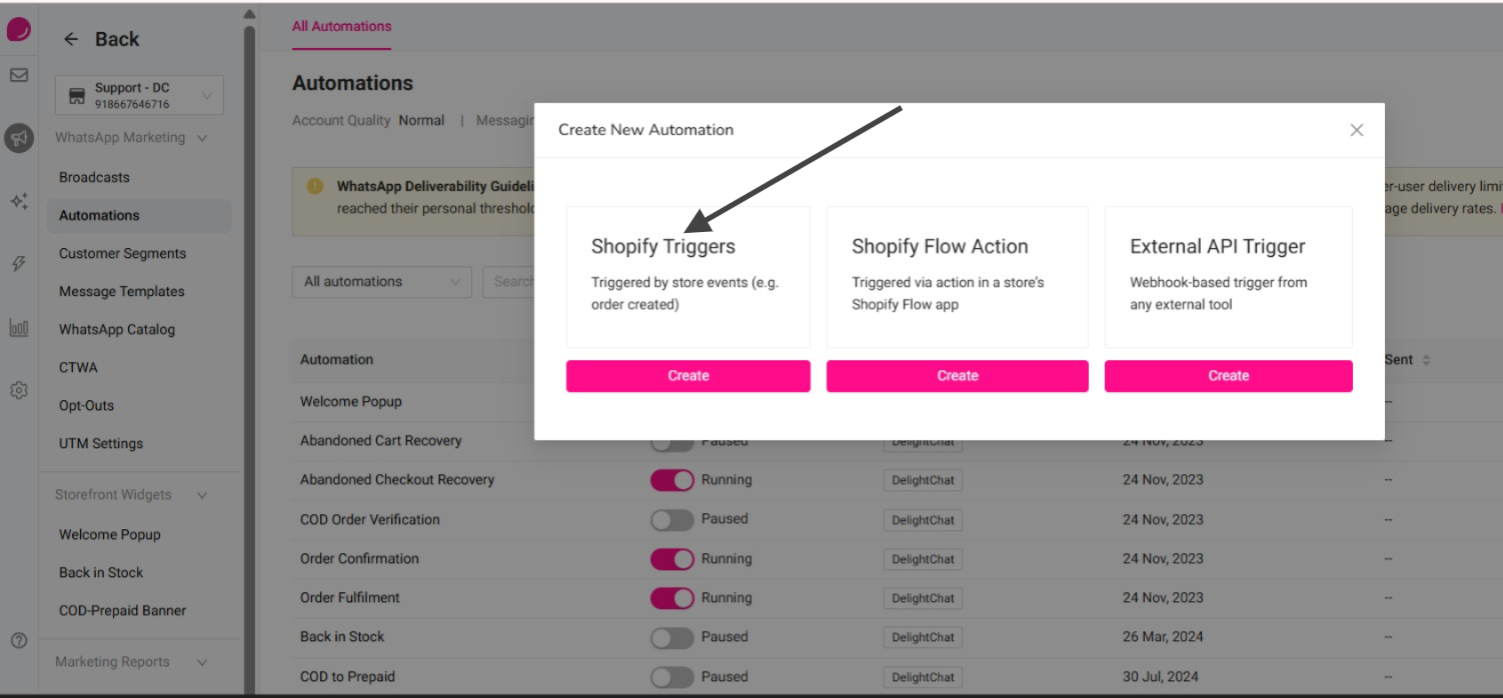1503x698 pixels.
Task: Click the yellow deliverability warning icon
Action: [315, 186]
